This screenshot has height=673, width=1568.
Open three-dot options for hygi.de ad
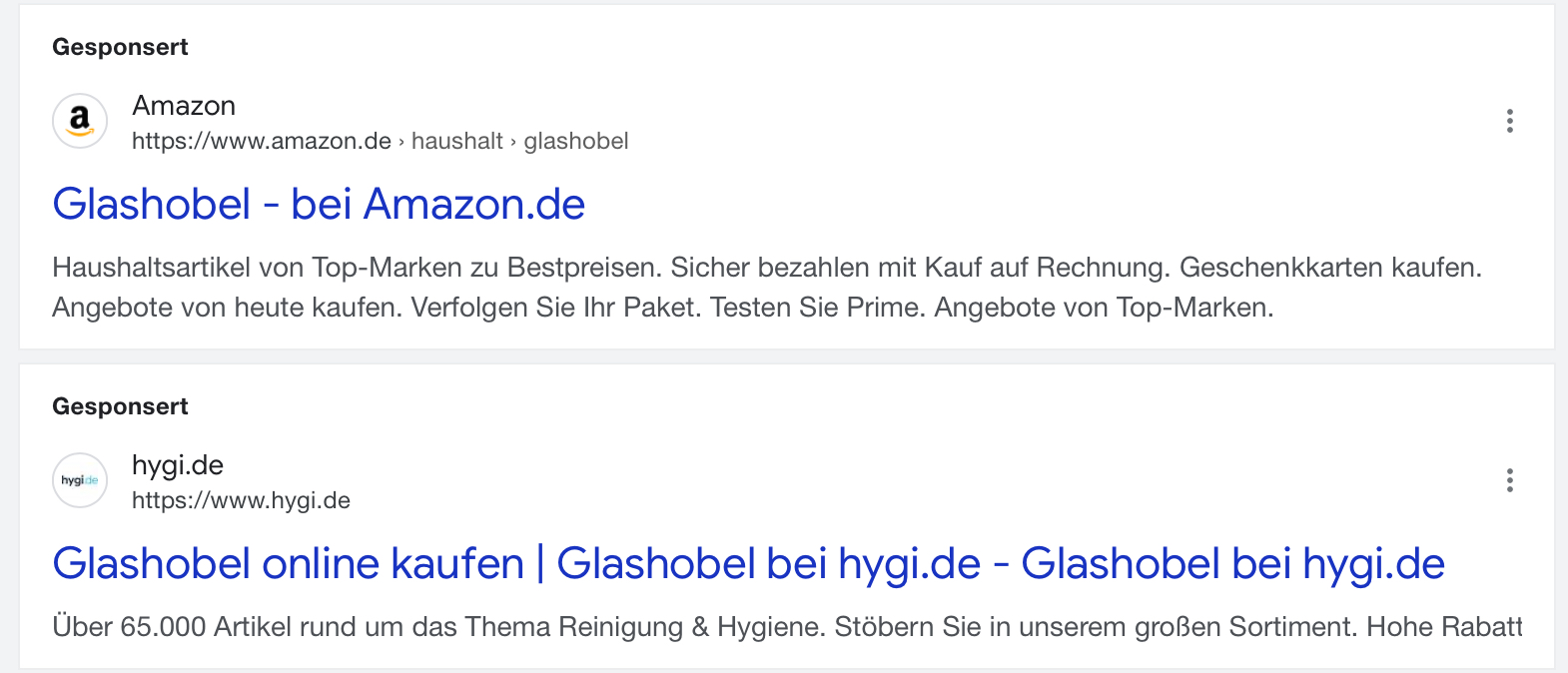[x=1509, y=480]
